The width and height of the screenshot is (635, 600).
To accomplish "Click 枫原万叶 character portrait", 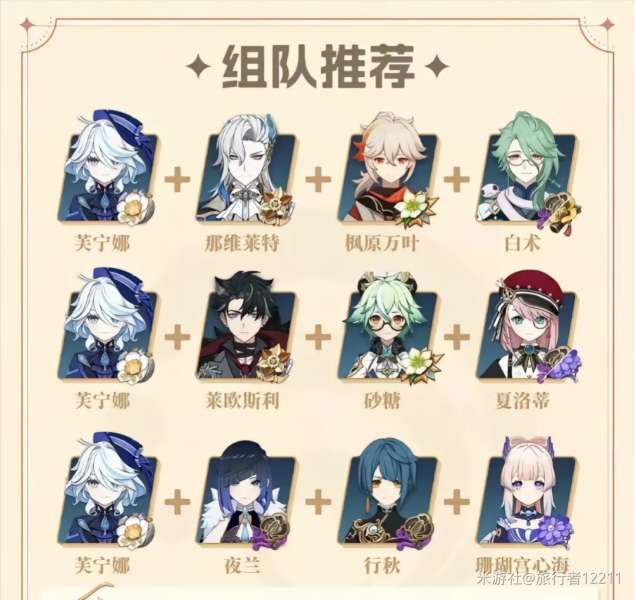I will point(388,168).
